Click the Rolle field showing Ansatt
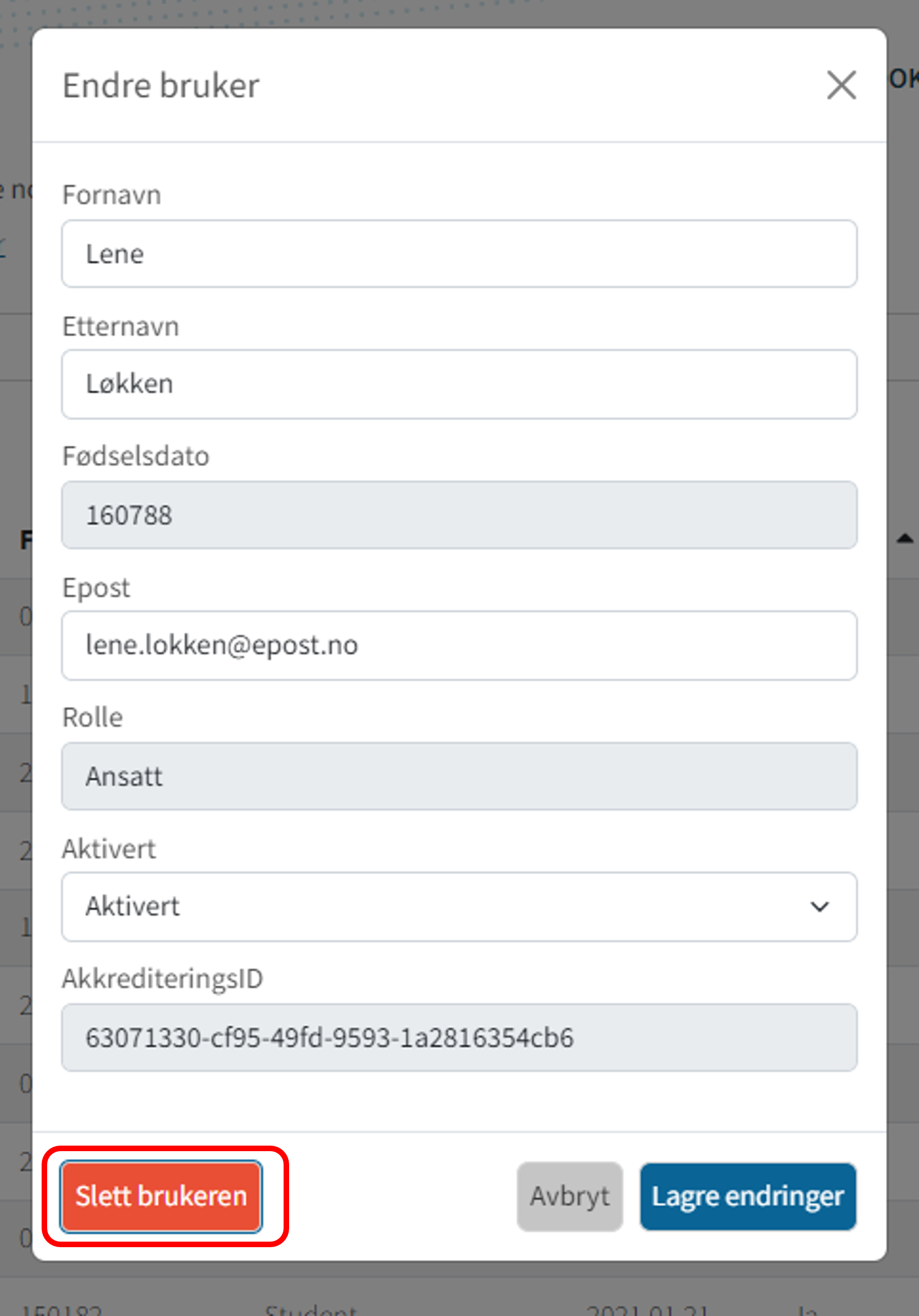The image size is (919, 1316). tap(459, 776)
